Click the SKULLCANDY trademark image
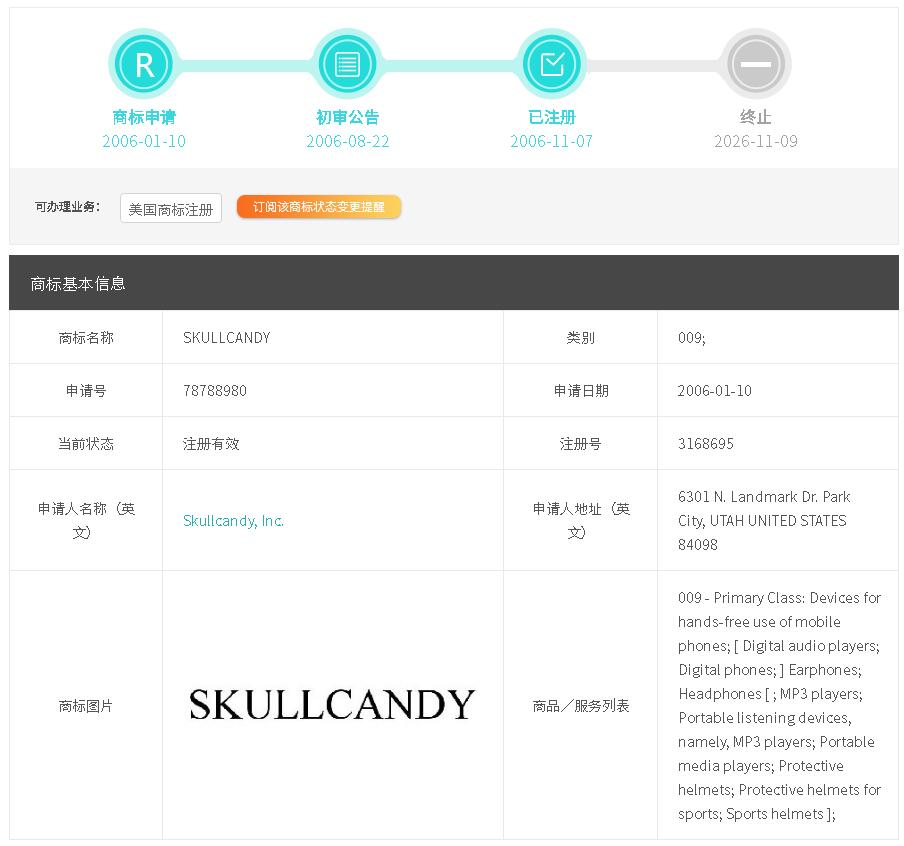The height and width of the screenshot is (846, 904). (332, 705)
